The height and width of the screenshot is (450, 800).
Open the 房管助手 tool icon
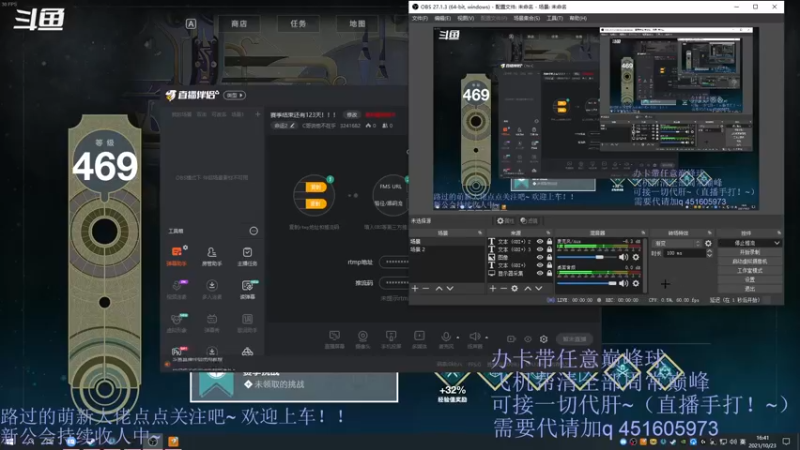coord(212,256)
